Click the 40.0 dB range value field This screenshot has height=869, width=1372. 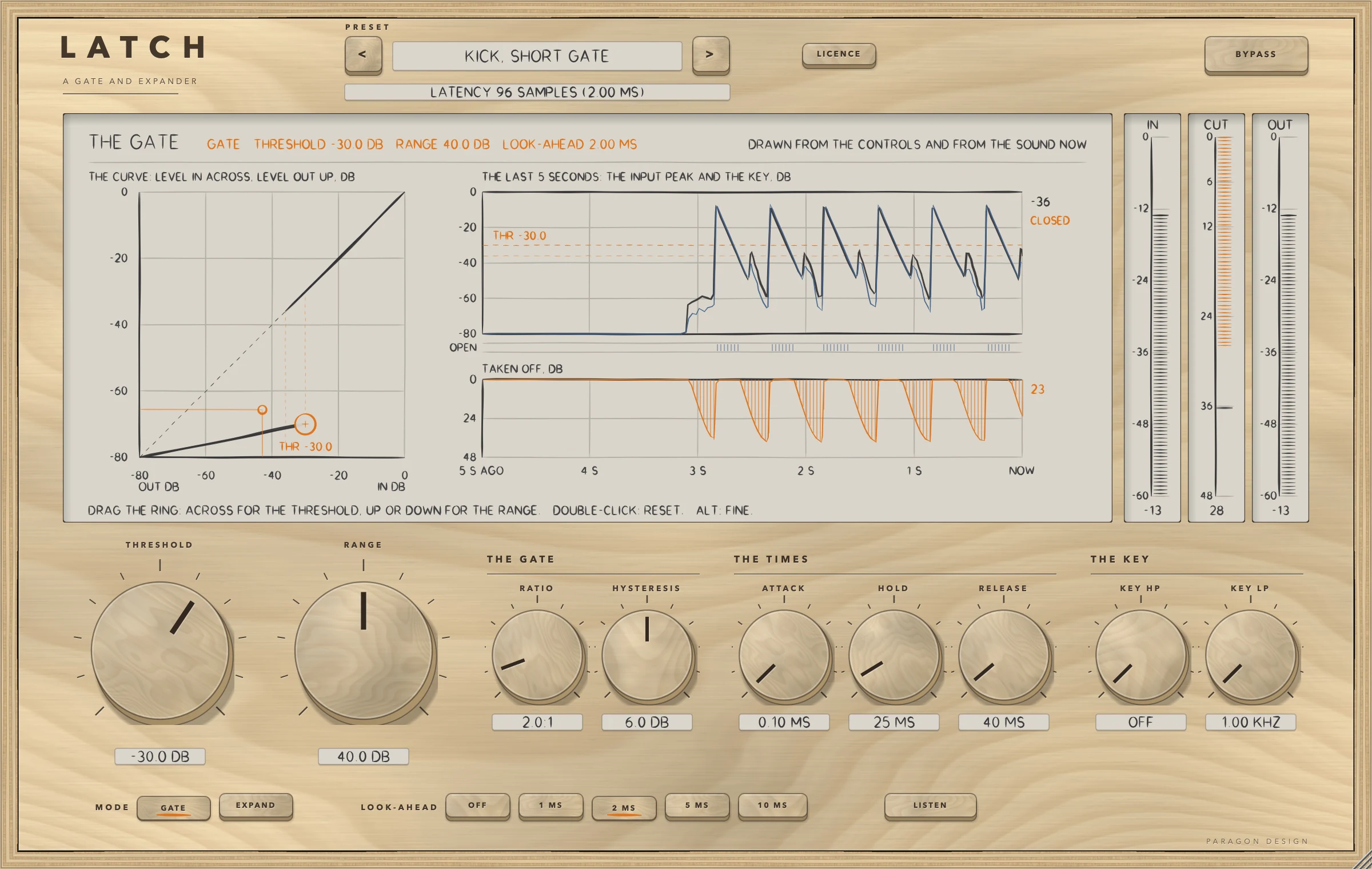click(x=364, y=756)
